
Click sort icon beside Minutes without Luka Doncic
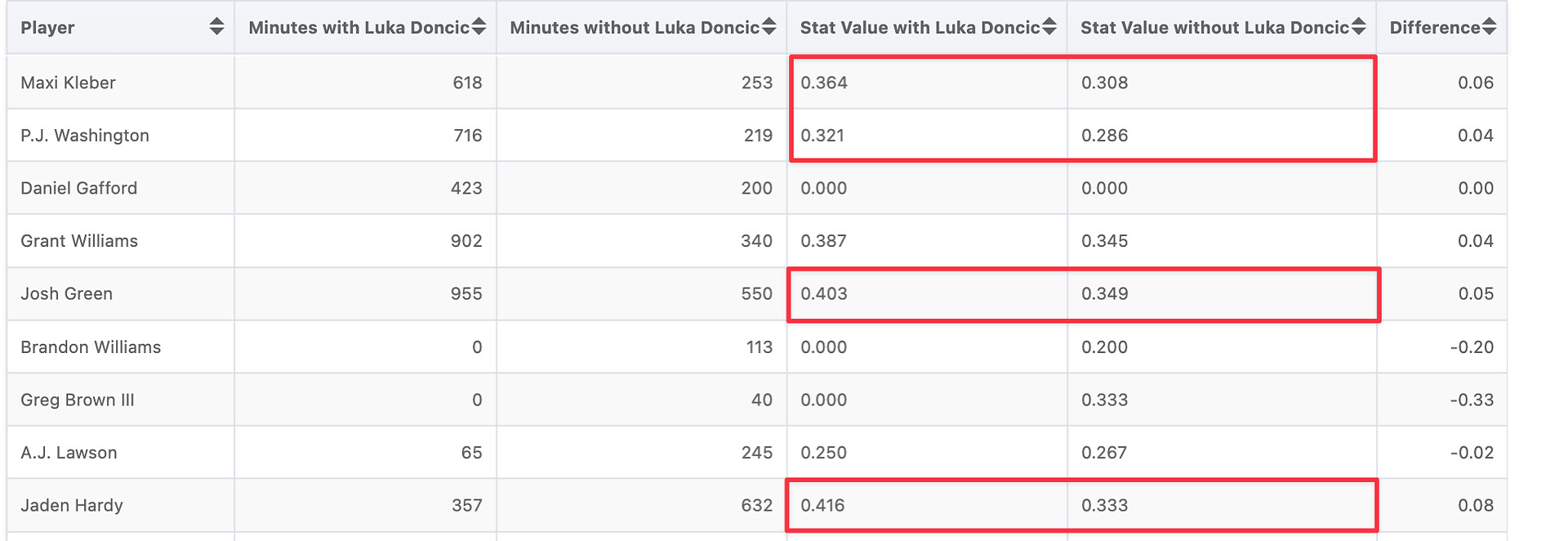(x=768, y=27)
